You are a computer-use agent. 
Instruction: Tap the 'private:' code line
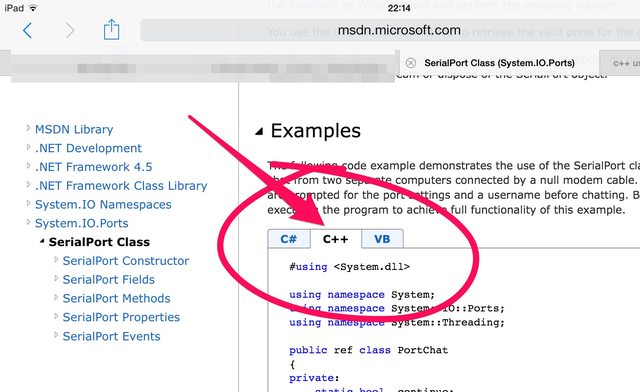[x=314, y=378]
